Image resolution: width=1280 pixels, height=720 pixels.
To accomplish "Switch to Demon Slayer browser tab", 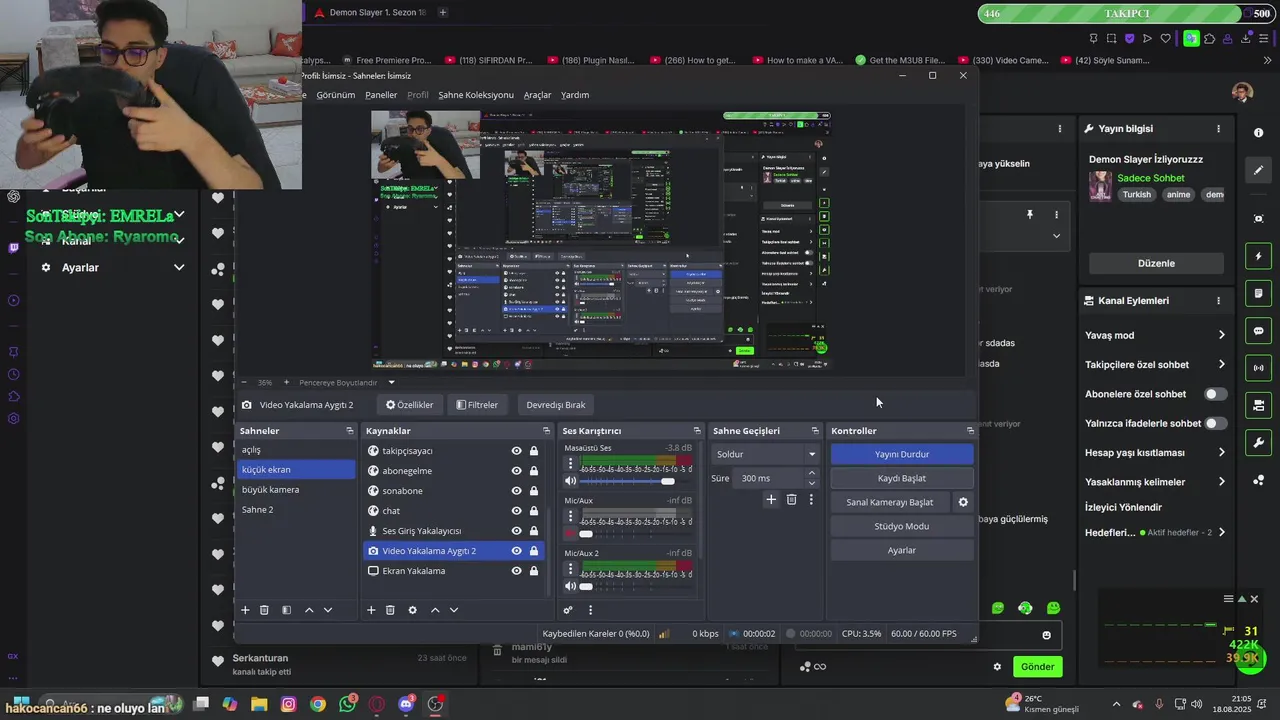I will (x=370, y=13).
